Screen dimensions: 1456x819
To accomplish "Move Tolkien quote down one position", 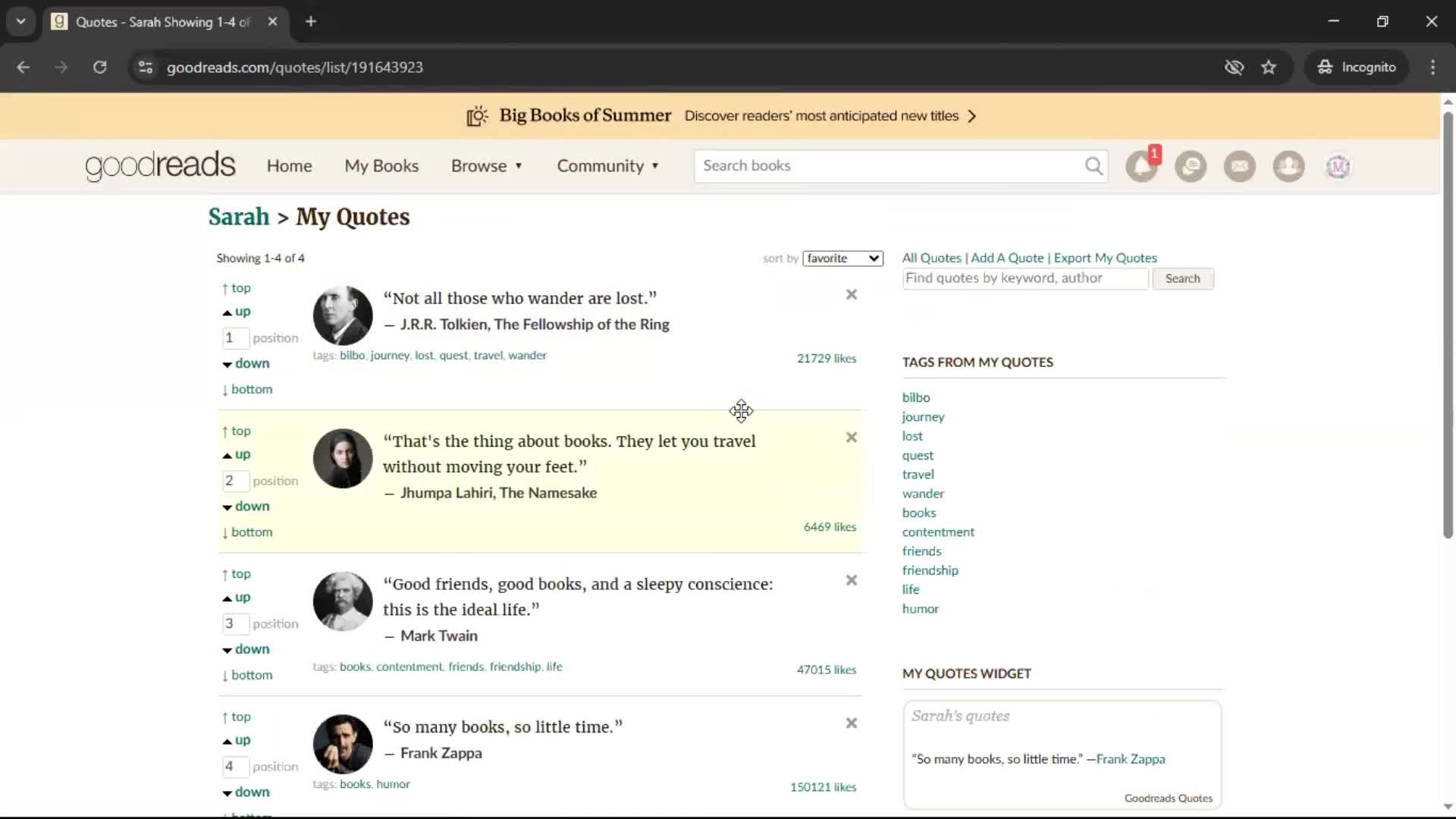I will click(x=246, y=363).
